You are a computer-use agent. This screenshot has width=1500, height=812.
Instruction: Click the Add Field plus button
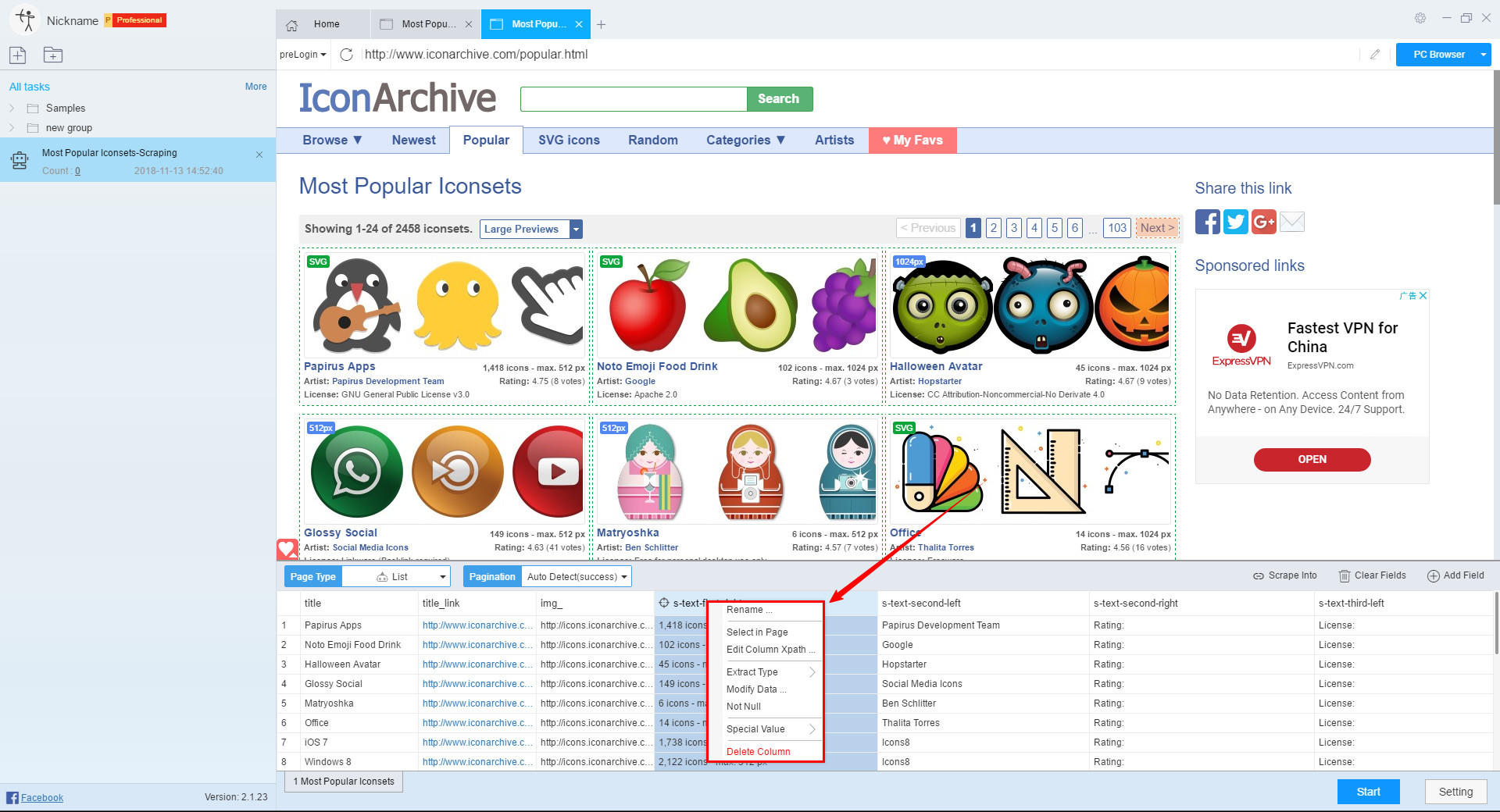click(1455, 575)
